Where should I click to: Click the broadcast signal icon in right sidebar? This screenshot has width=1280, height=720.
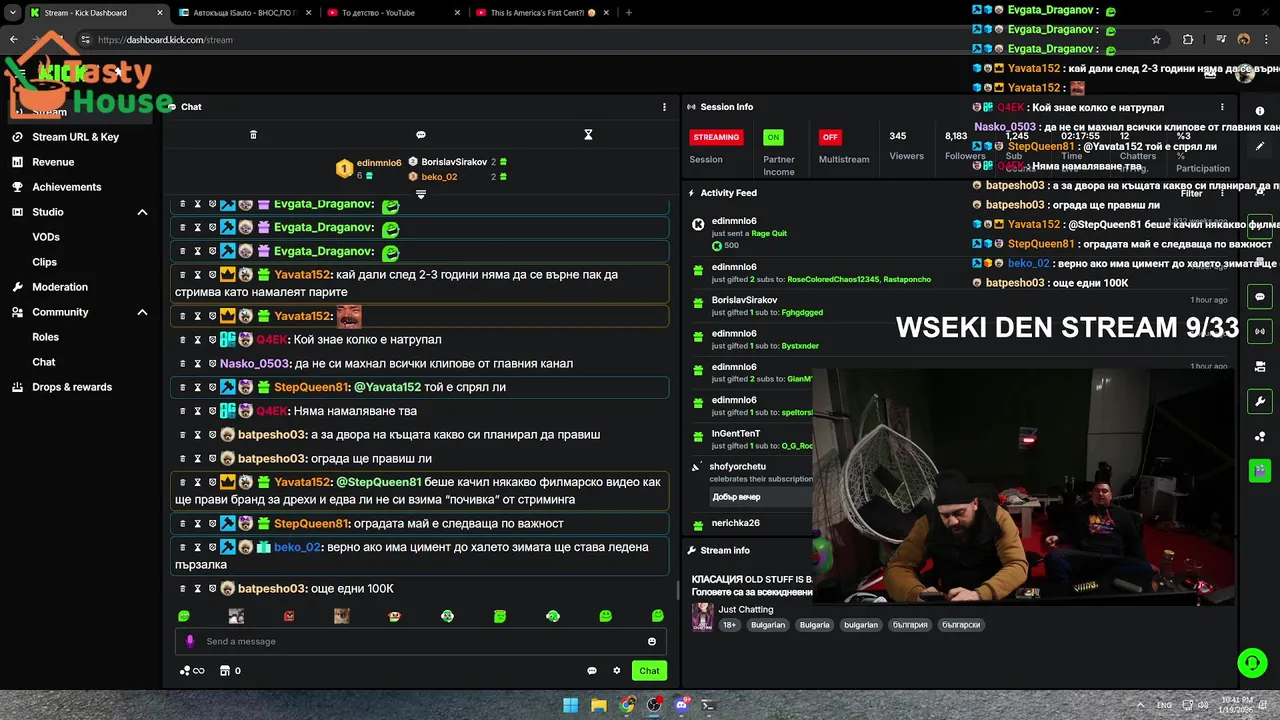[x=1260, y=331]
